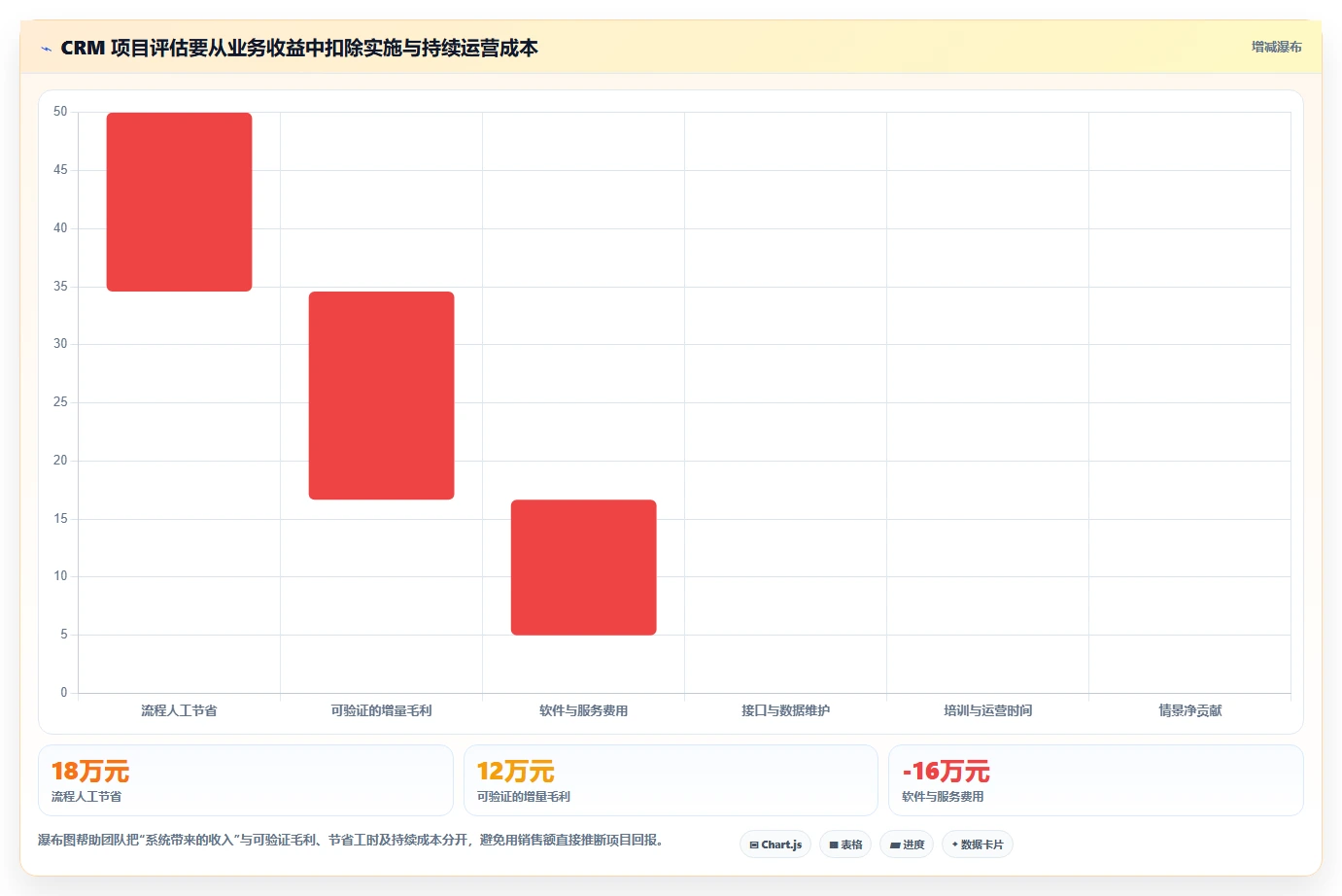Viewport: 1342px width, 896px height.
Task: Click the CRM 项目评估 header title
Action: tap(299, 48)
